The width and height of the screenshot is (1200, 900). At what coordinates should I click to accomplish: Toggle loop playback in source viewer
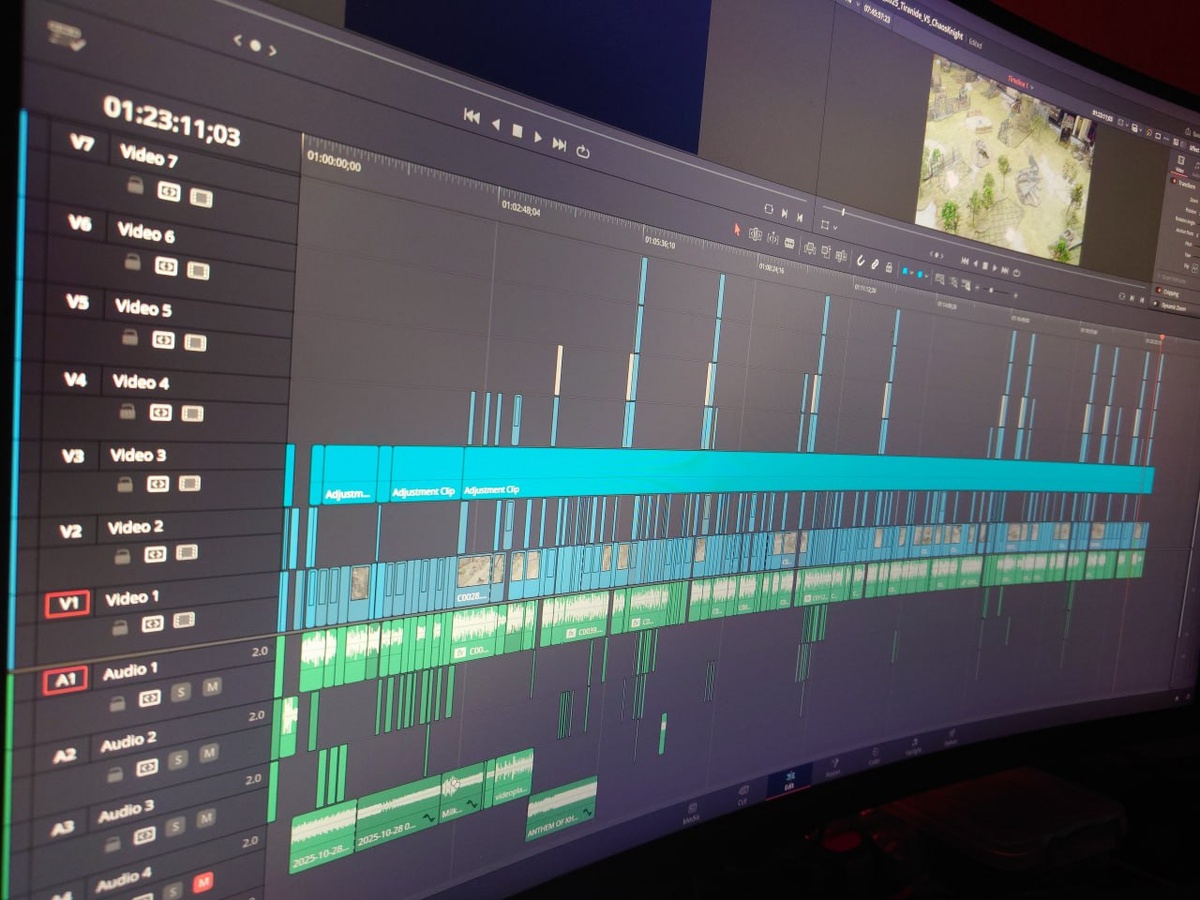click(583, 150)
